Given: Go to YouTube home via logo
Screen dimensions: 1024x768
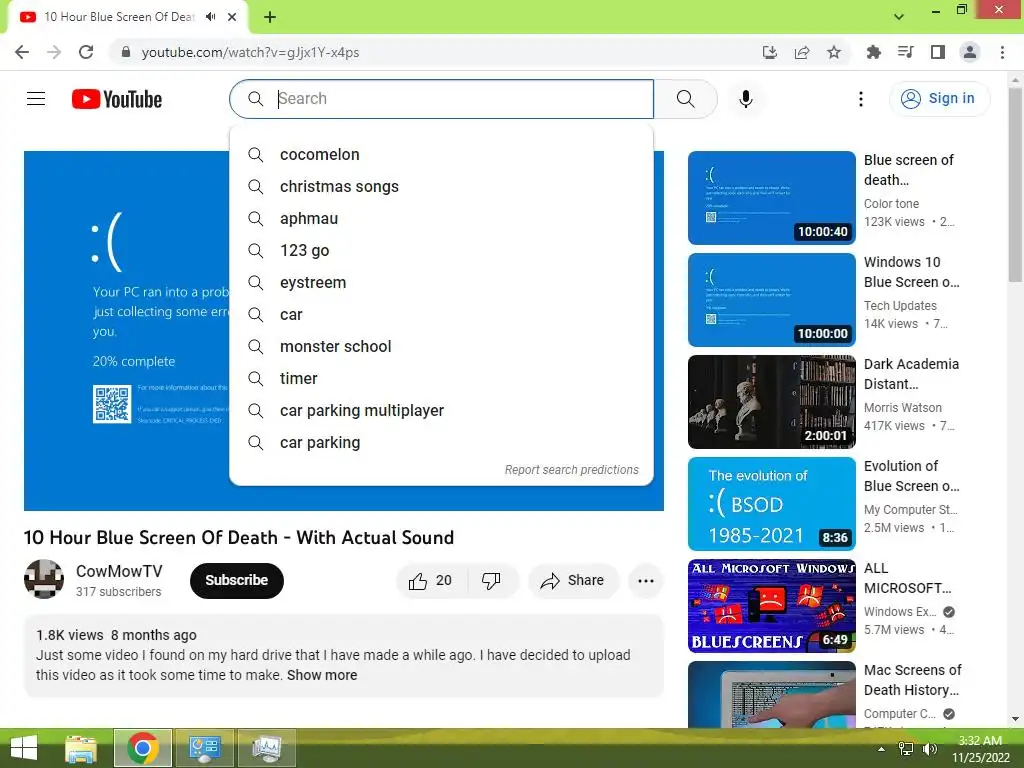Looking at the screenshot, I should click(117, 99).
